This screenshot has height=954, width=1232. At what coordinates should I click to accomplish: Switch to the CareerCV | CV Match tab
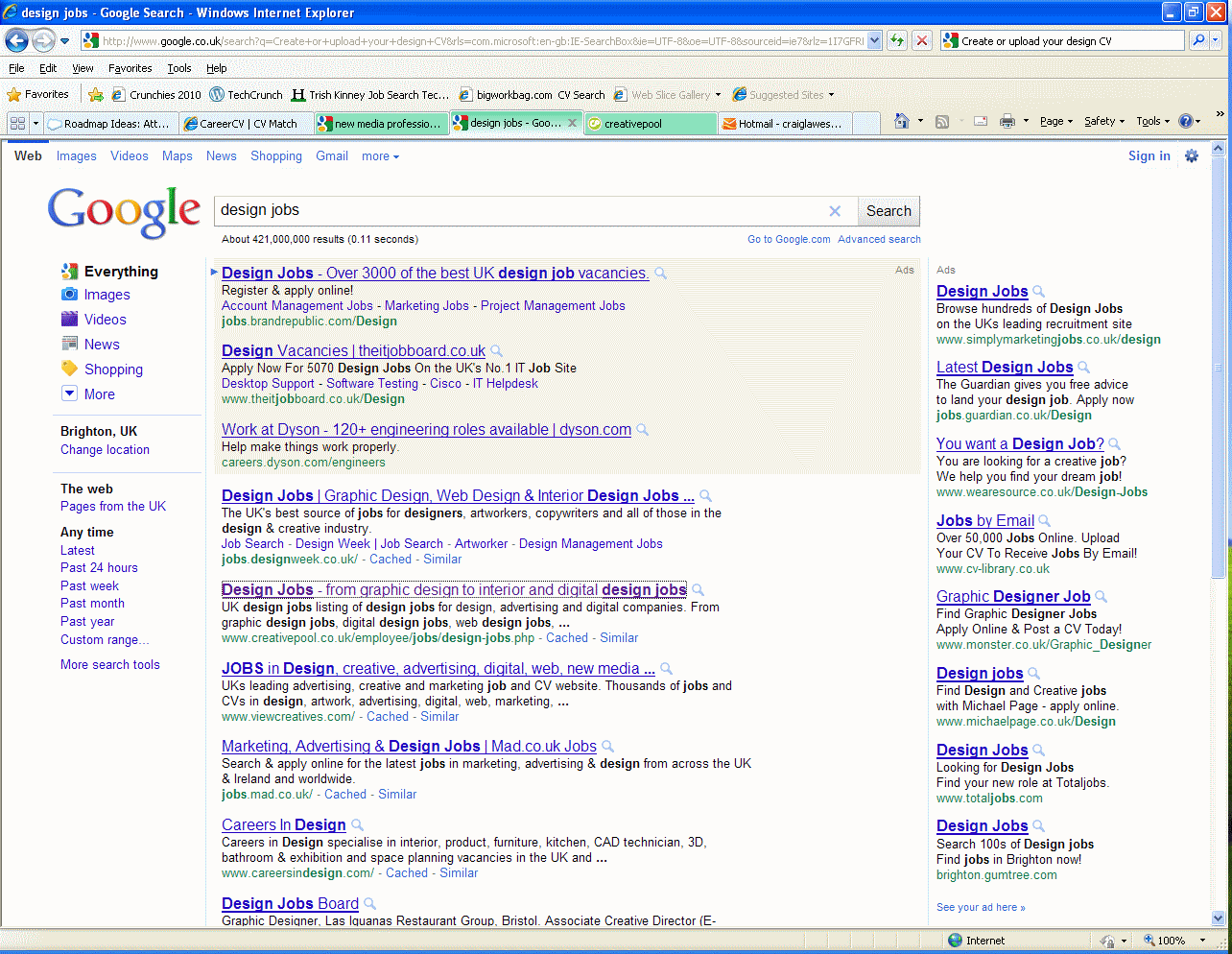click(246, 123)
